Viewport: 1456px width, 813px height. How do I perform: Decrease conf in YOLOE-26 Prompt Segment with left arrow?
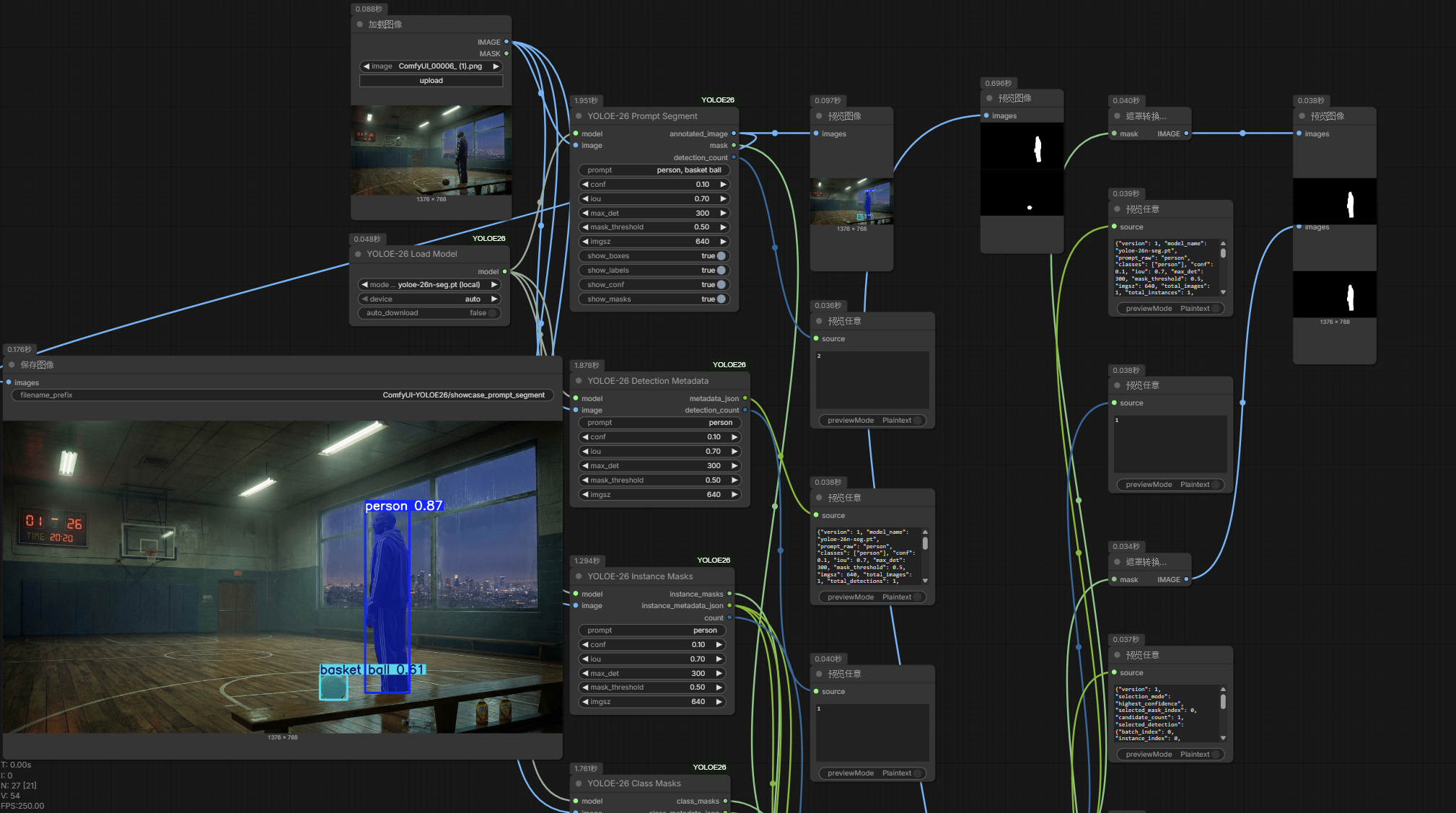[x=585, y=185]
